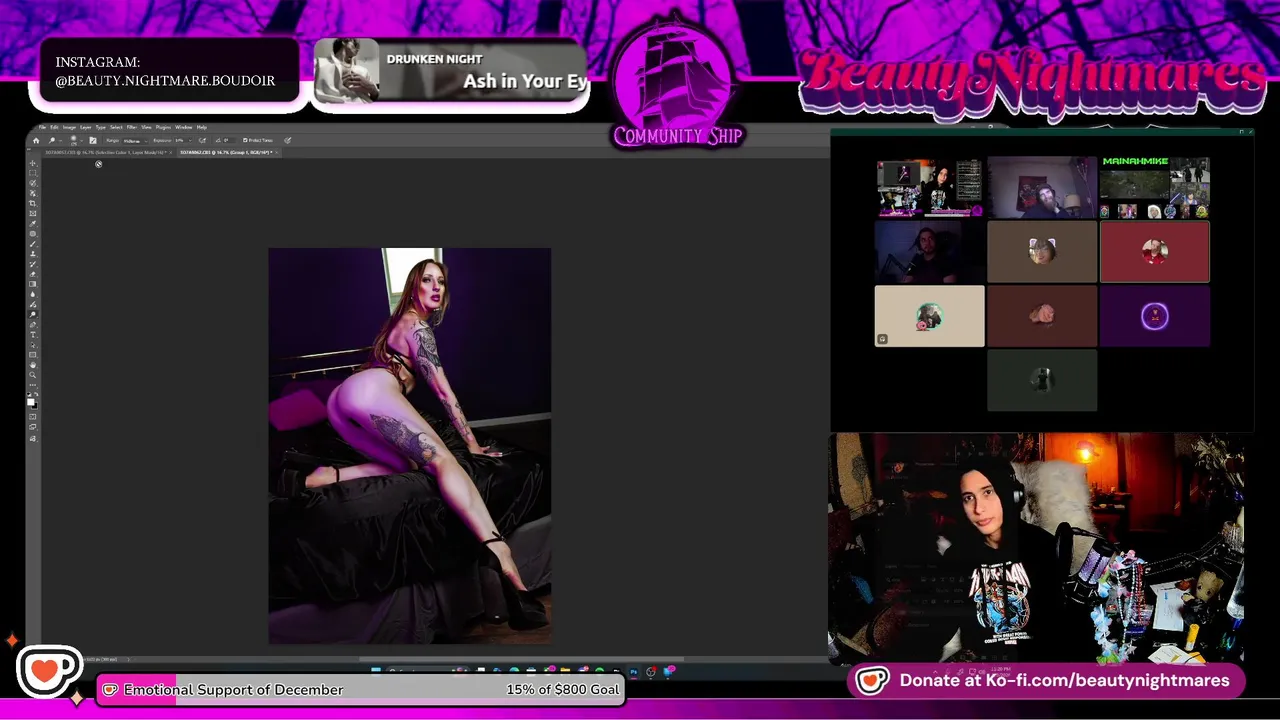Select the Rectangle shape tool

point(33,355)
